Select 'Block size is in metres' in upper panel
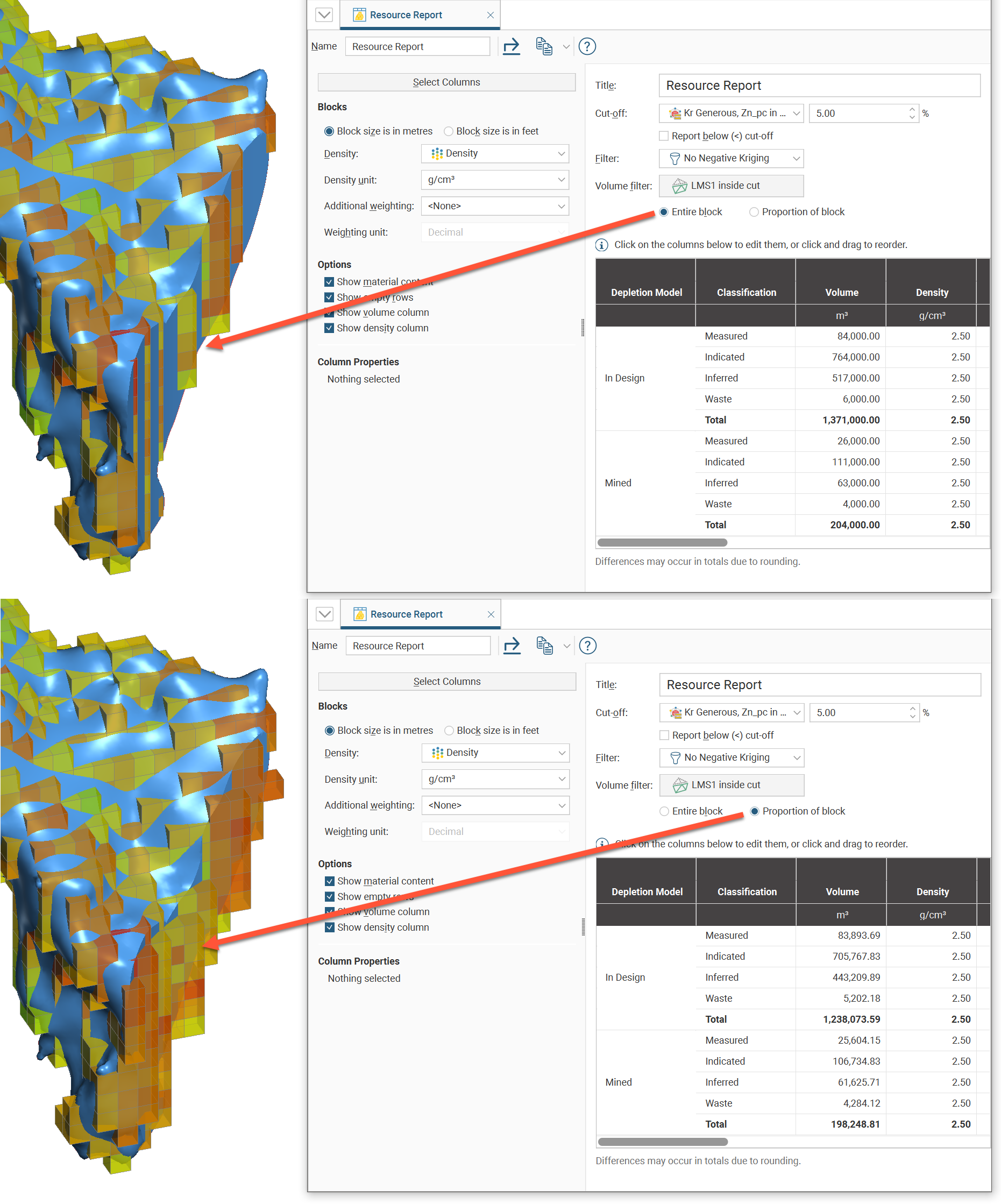Viewport: 1001px width, 1204px height. pos(329,131)
